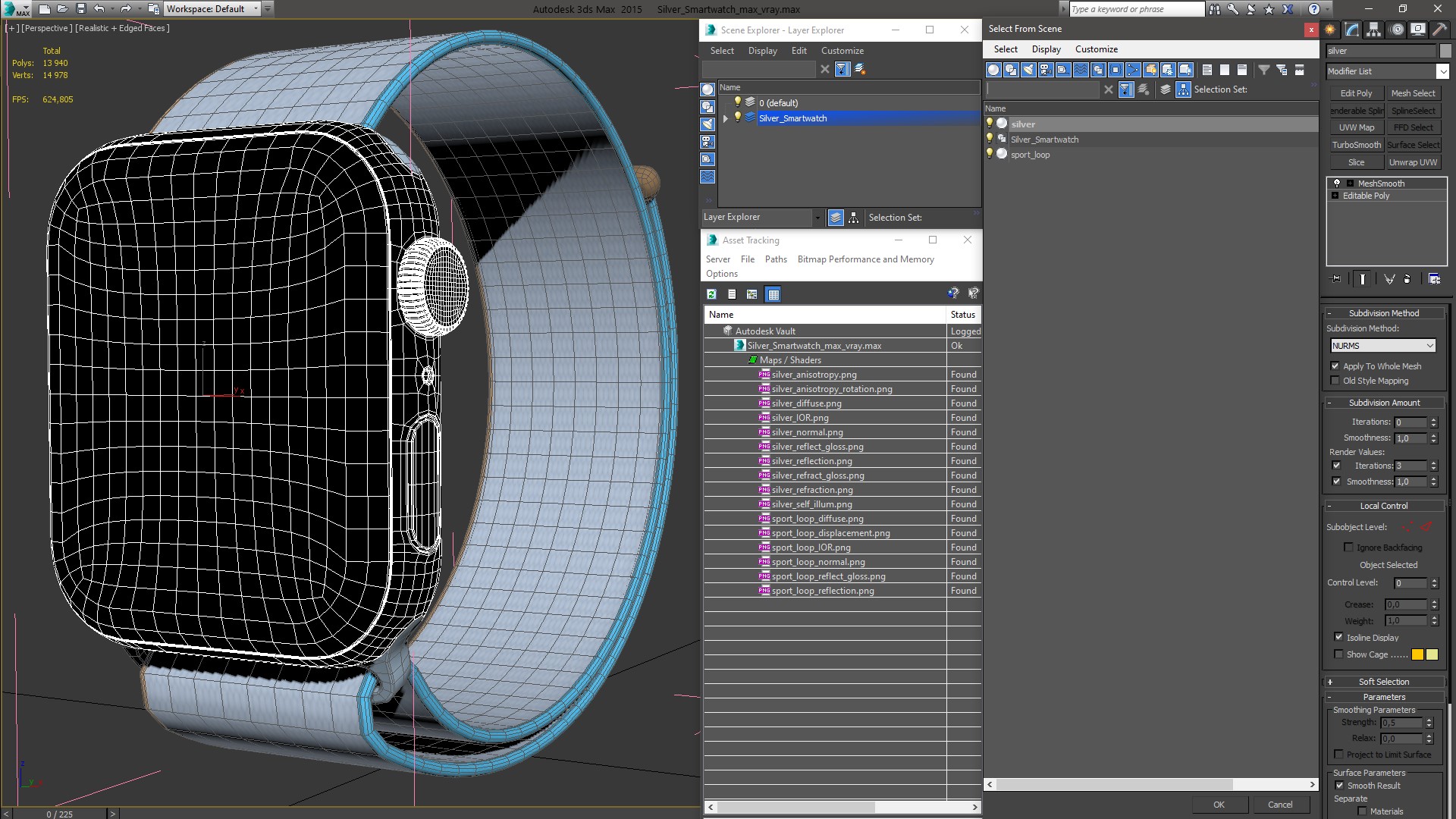Open Edit menu in Scene Explorer
Viewport: 1456px width, 819px height.
tap(799, 51)
